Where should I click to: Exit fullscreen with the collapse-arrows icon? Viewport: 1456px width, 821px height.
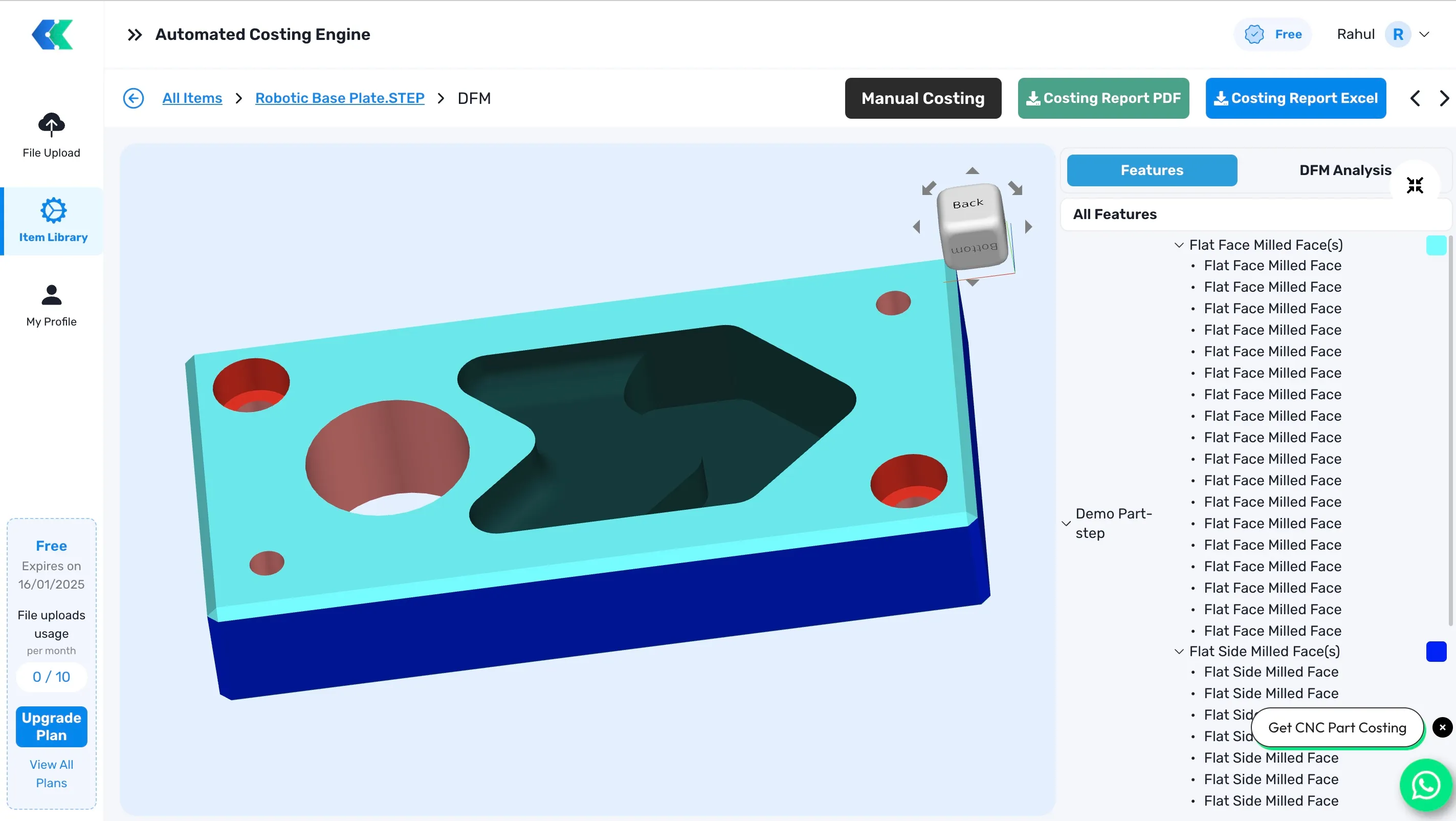point(1415,185)
